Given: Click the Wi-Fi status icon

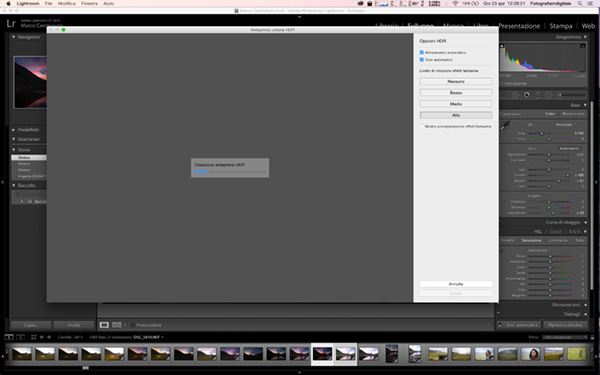Looking at the screenshot, I should point(455,3).
